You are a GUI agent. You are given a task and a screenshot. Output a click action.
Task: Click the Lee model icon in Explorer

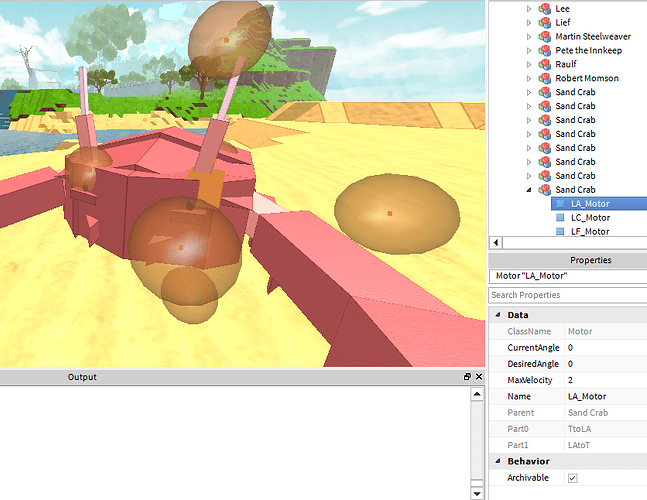tap(545, 8)
